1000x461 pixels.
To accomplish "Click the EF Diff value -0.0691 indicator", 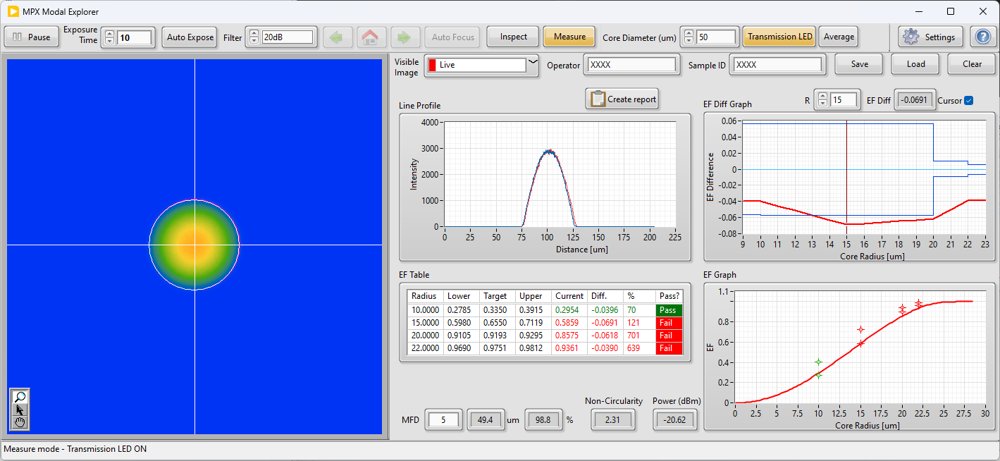I will (915, 100).
